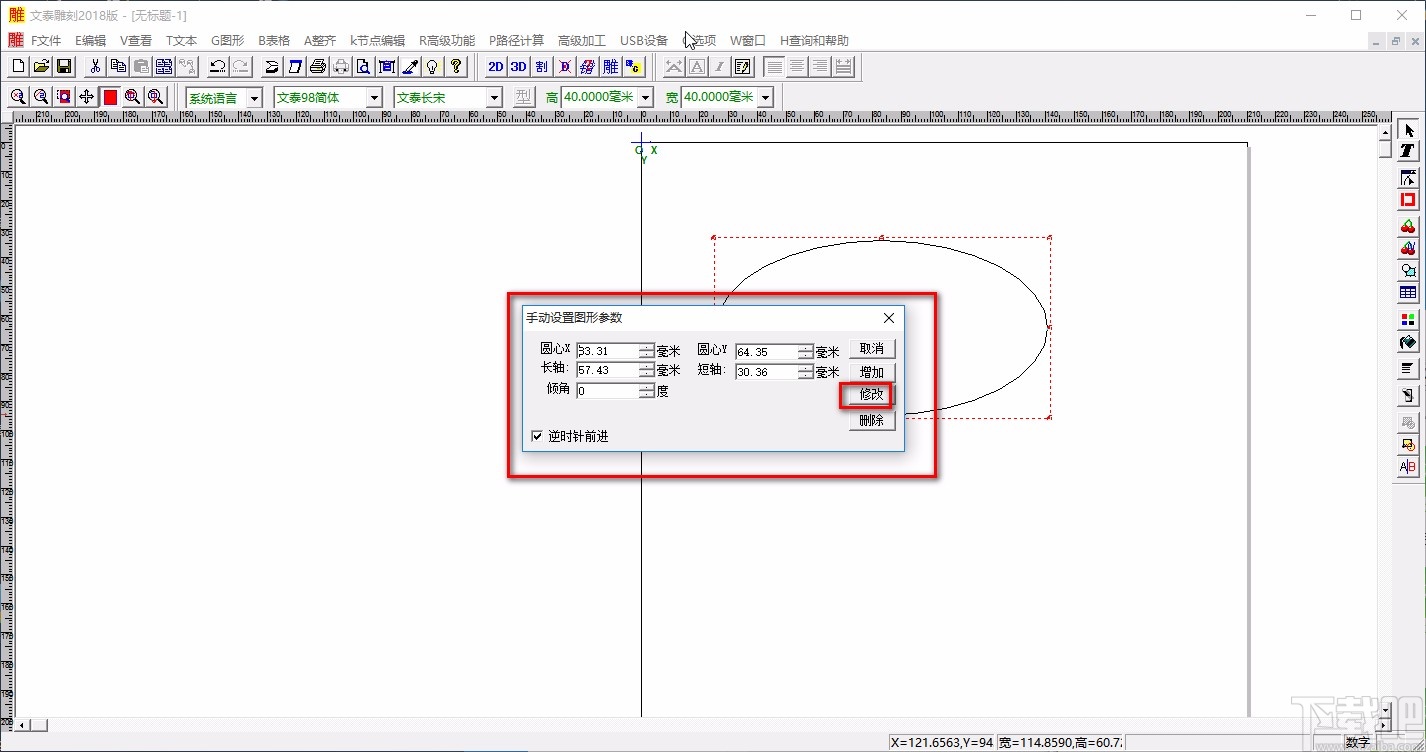Screen dimensions: 1426x752
Task: Click the pan (four-arrow) view icon
Action: (87, 97)
